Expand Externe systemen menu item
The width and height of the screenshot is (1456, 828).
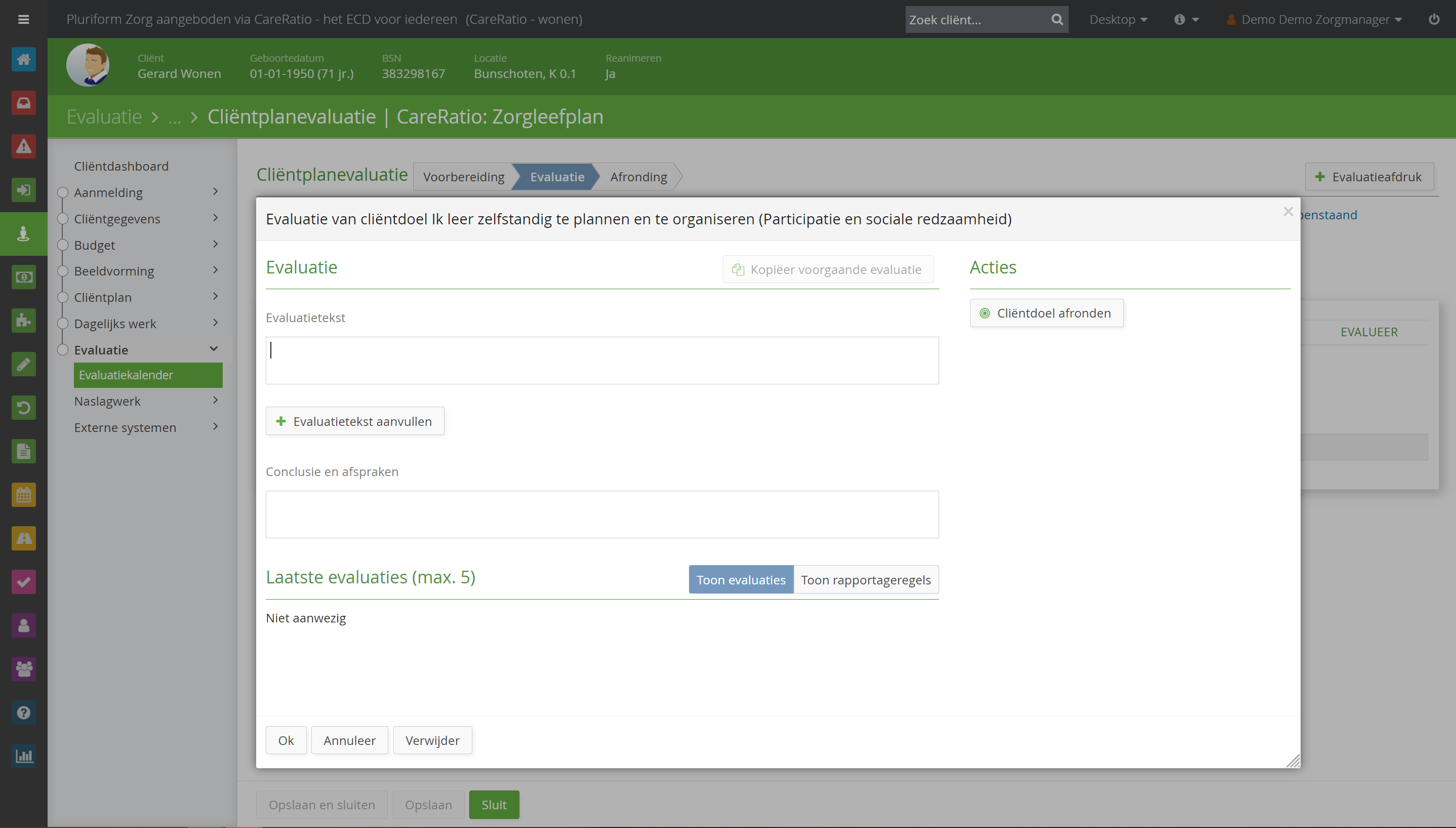coord(146,427)
